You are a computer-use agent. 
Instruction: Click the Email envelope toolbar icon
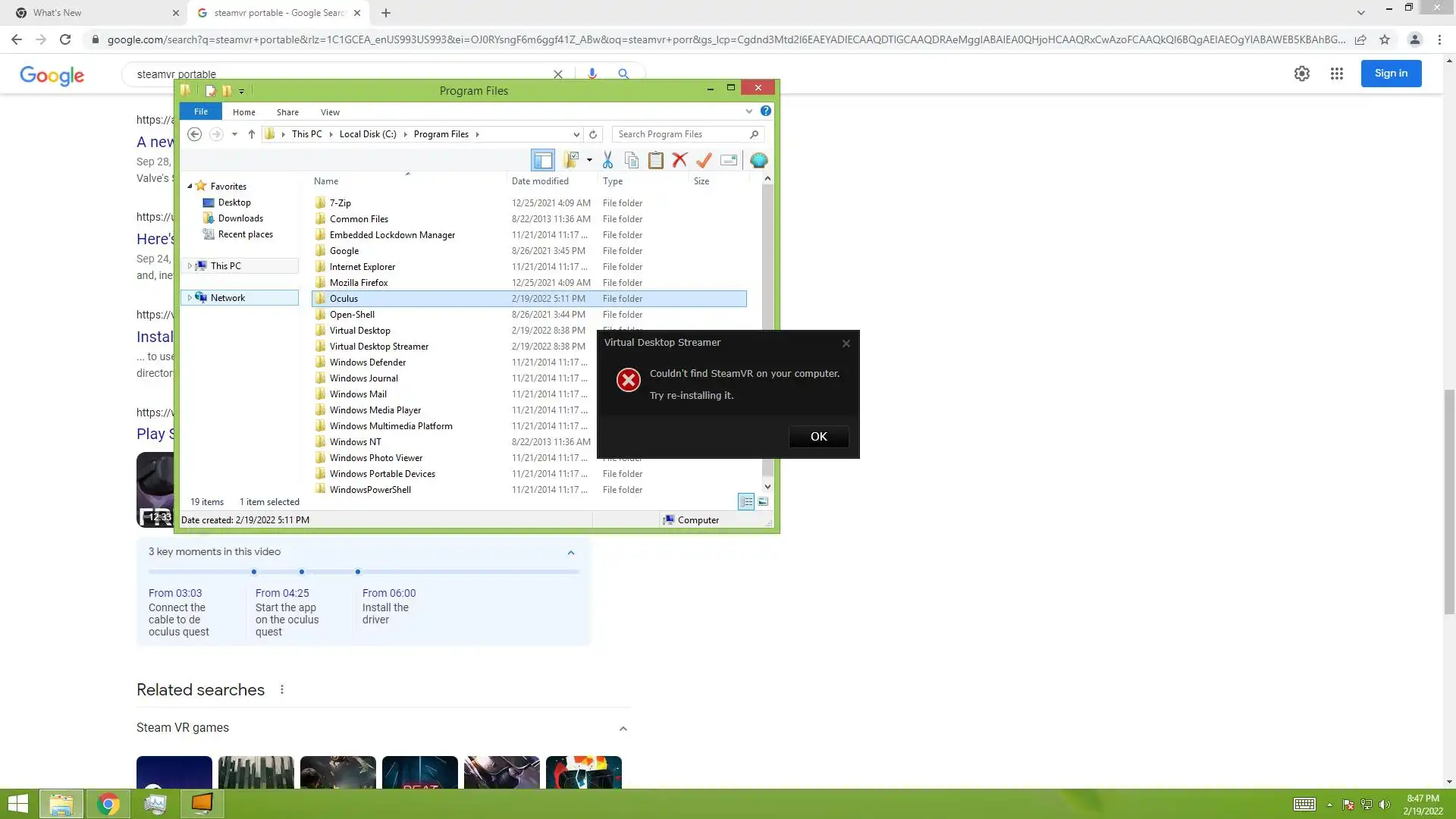tap(729, 160)
